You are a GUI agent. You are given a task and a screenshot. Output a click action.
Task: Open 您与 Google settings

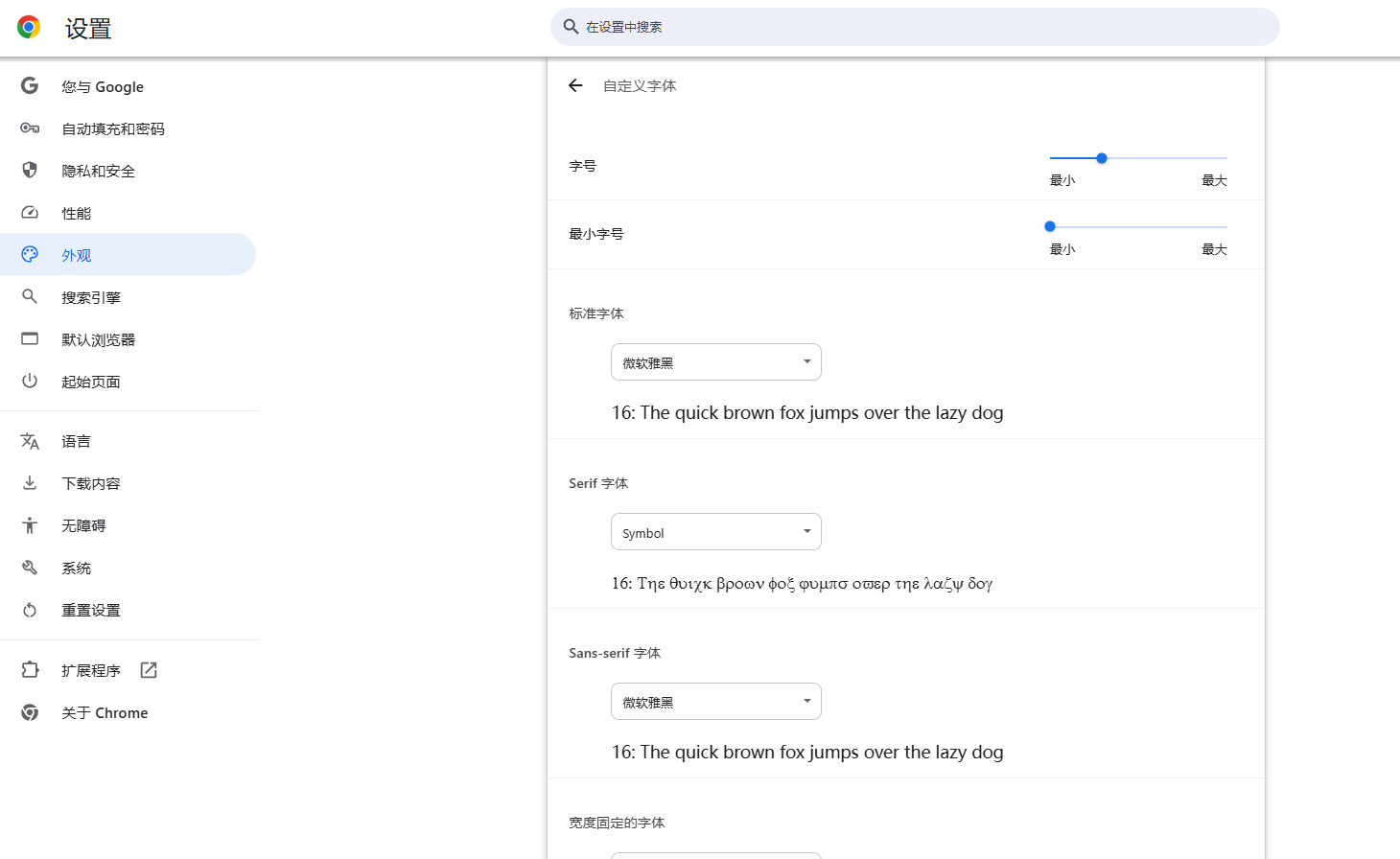click(128, 86)
